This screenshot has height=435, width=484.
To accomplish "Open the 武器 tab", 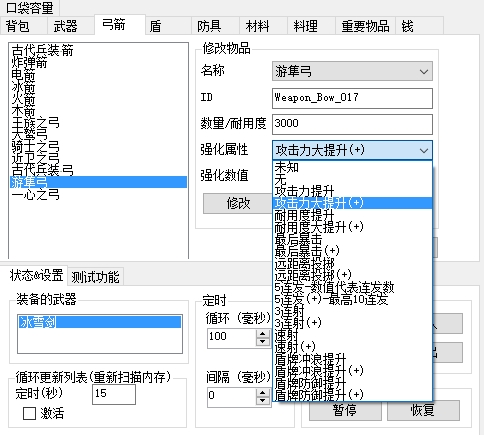I will coord(70,26).
